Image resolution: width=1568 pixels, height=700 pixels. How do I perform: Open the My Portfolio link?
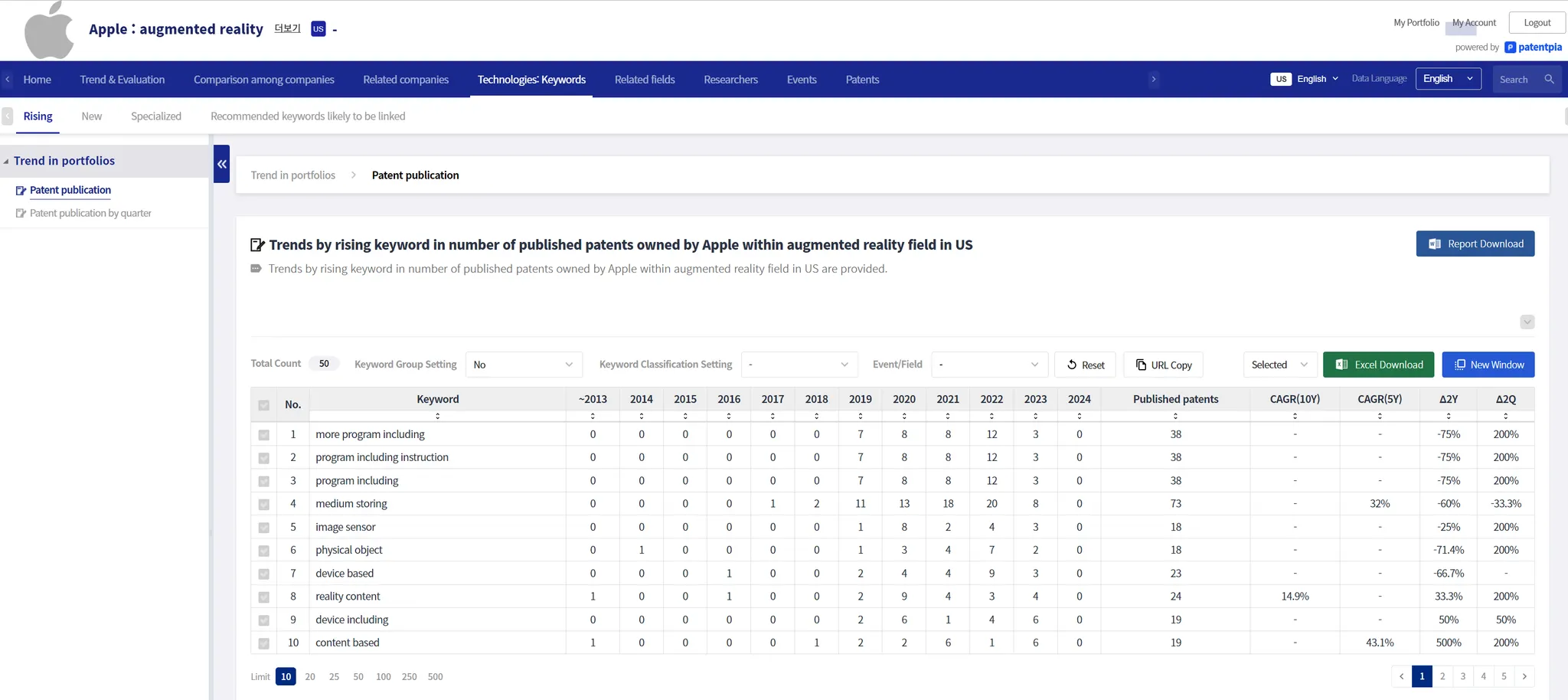1416,23
